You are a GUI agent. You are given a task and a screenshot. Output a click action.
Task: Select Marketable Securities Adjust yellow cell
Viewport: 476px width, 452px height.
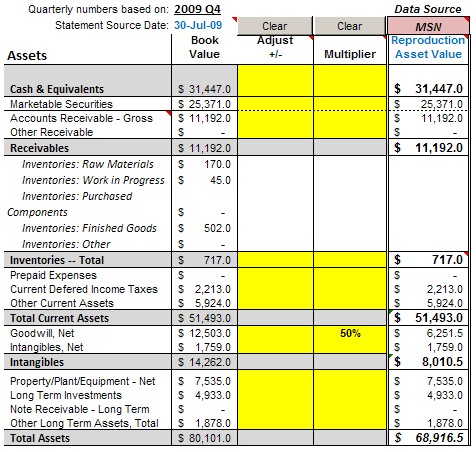click(x=275, y=104)
